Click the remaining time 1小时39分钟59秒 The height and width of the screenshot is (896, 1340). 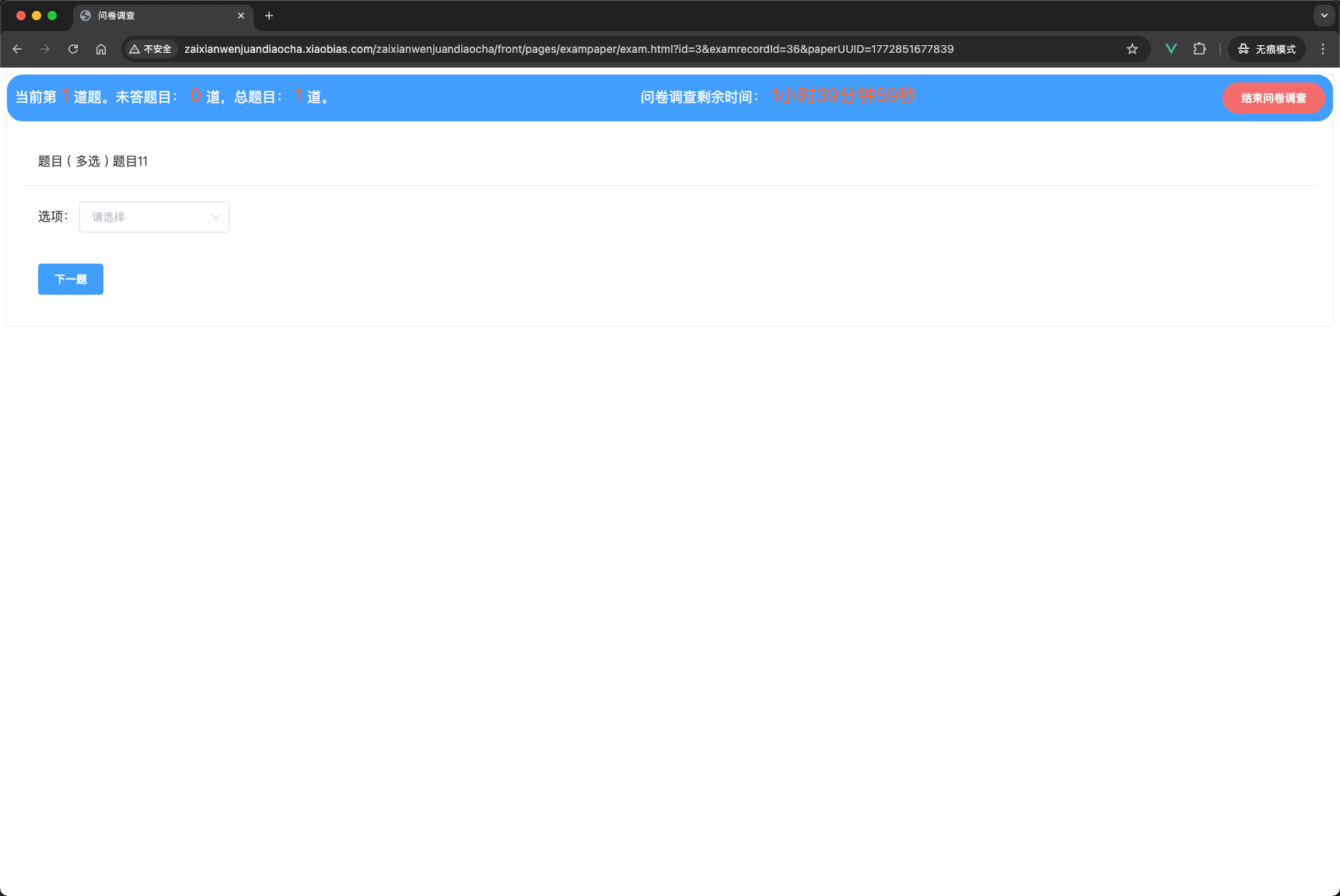844,96
